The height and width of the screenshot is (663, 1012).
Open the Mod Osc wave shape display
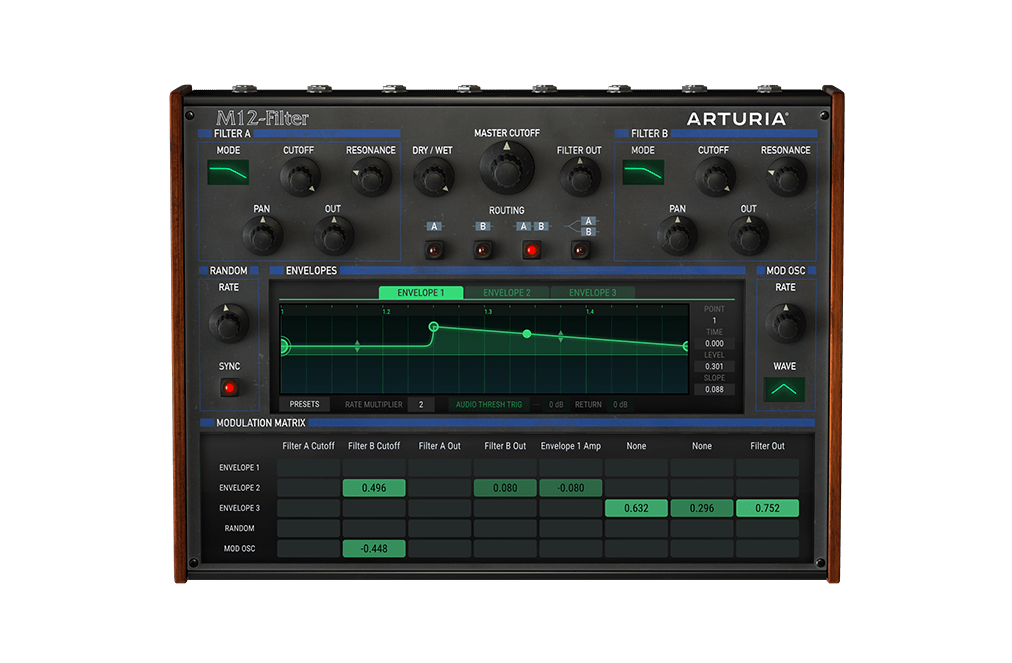click(x=784, y=389)
